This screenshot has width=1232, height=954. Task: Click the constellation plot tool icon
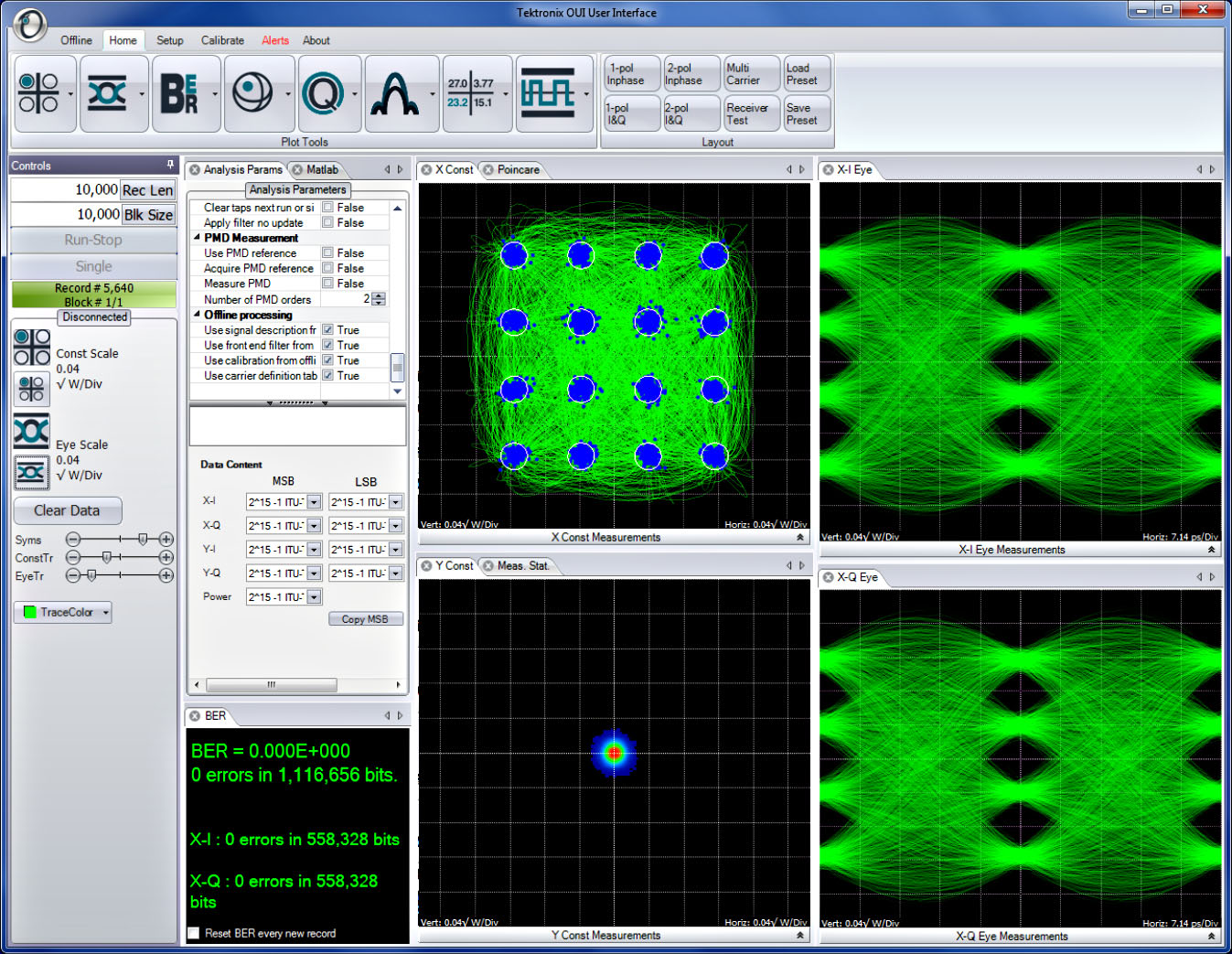[x=38, y=93]
